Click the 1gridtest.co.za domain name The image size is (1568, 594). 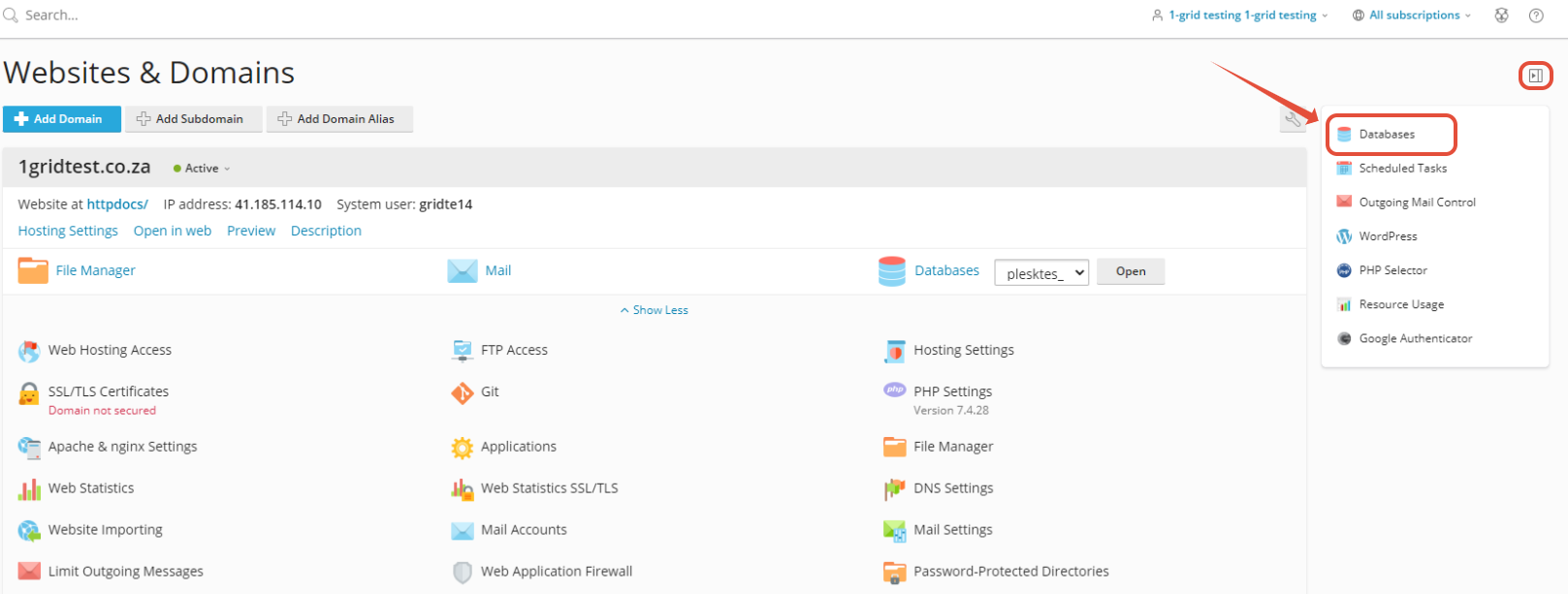pyautogui.click(x=84, y=167)
